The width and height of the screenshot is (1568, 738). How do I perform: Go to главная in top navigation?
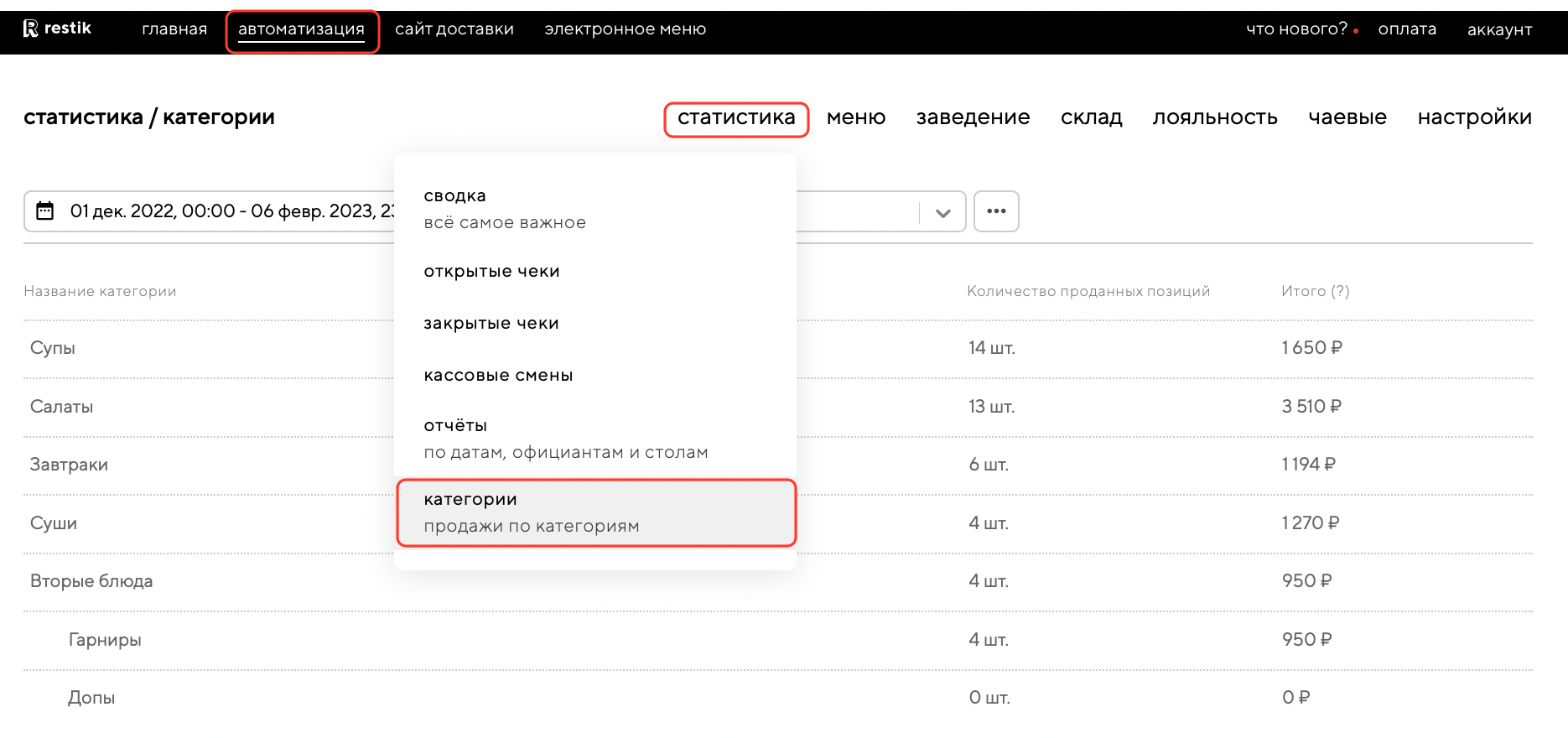(174, 29)
